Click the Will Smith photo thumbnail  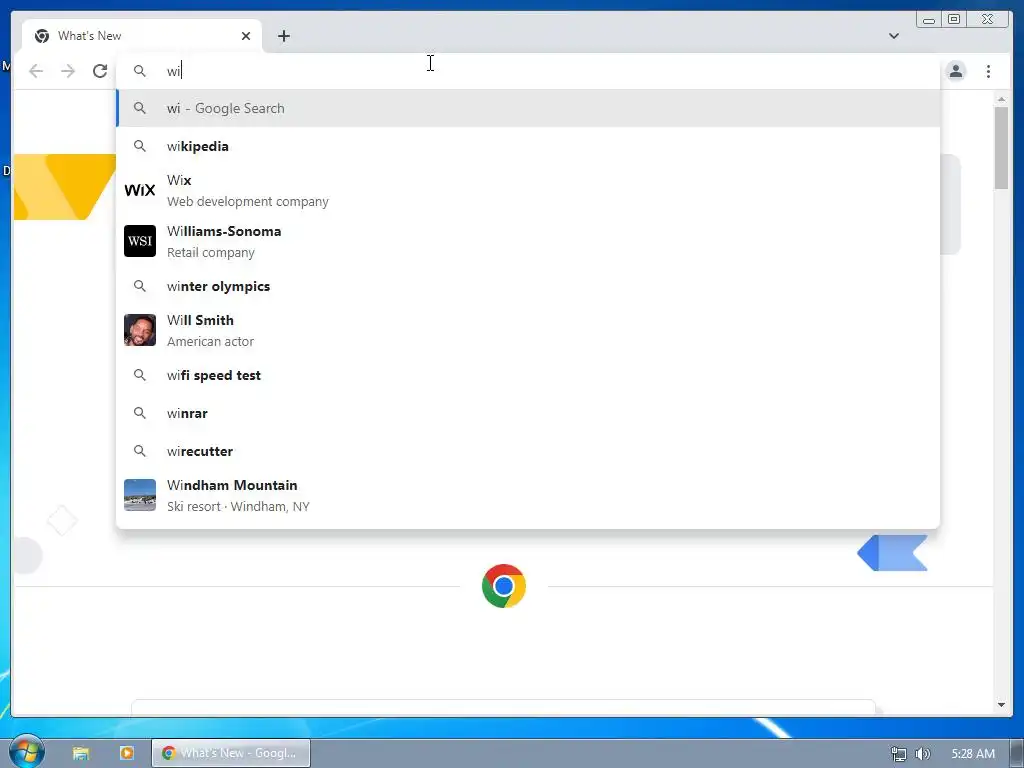click(140, 330)
